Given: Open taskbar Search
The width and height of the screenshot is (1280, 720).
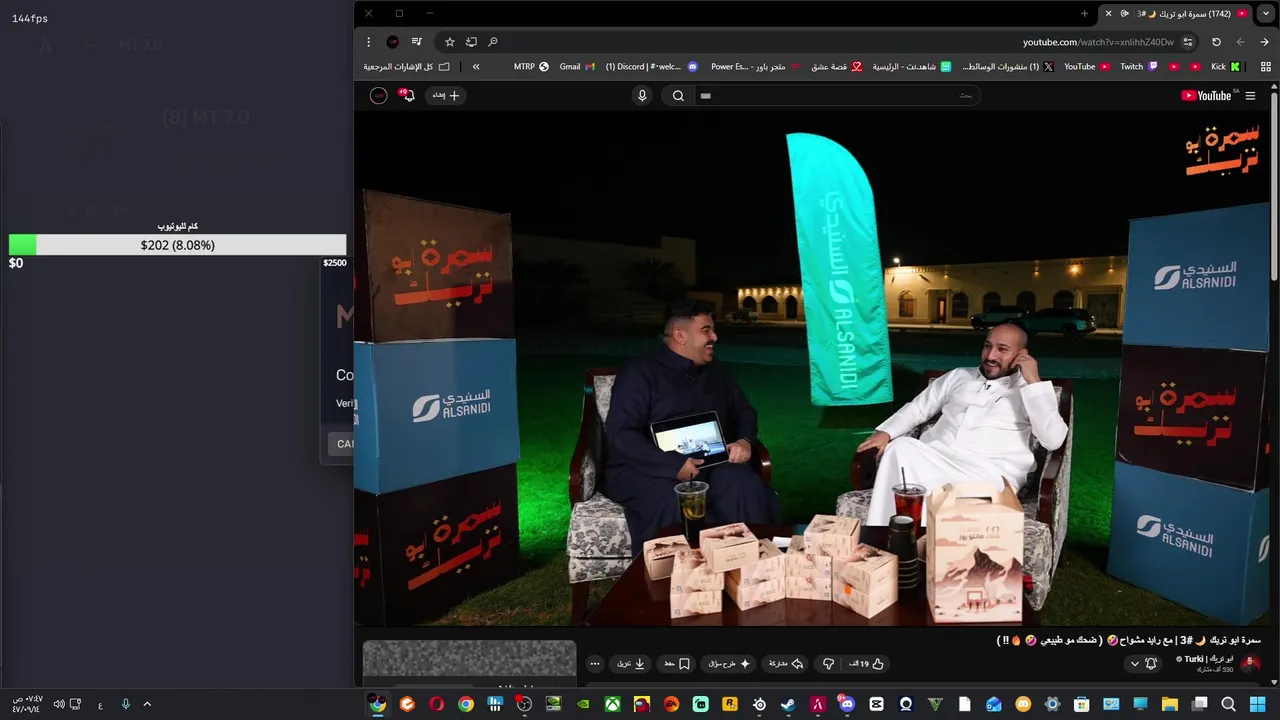Looking at the screenshot, I should (x=1228, y=704).
